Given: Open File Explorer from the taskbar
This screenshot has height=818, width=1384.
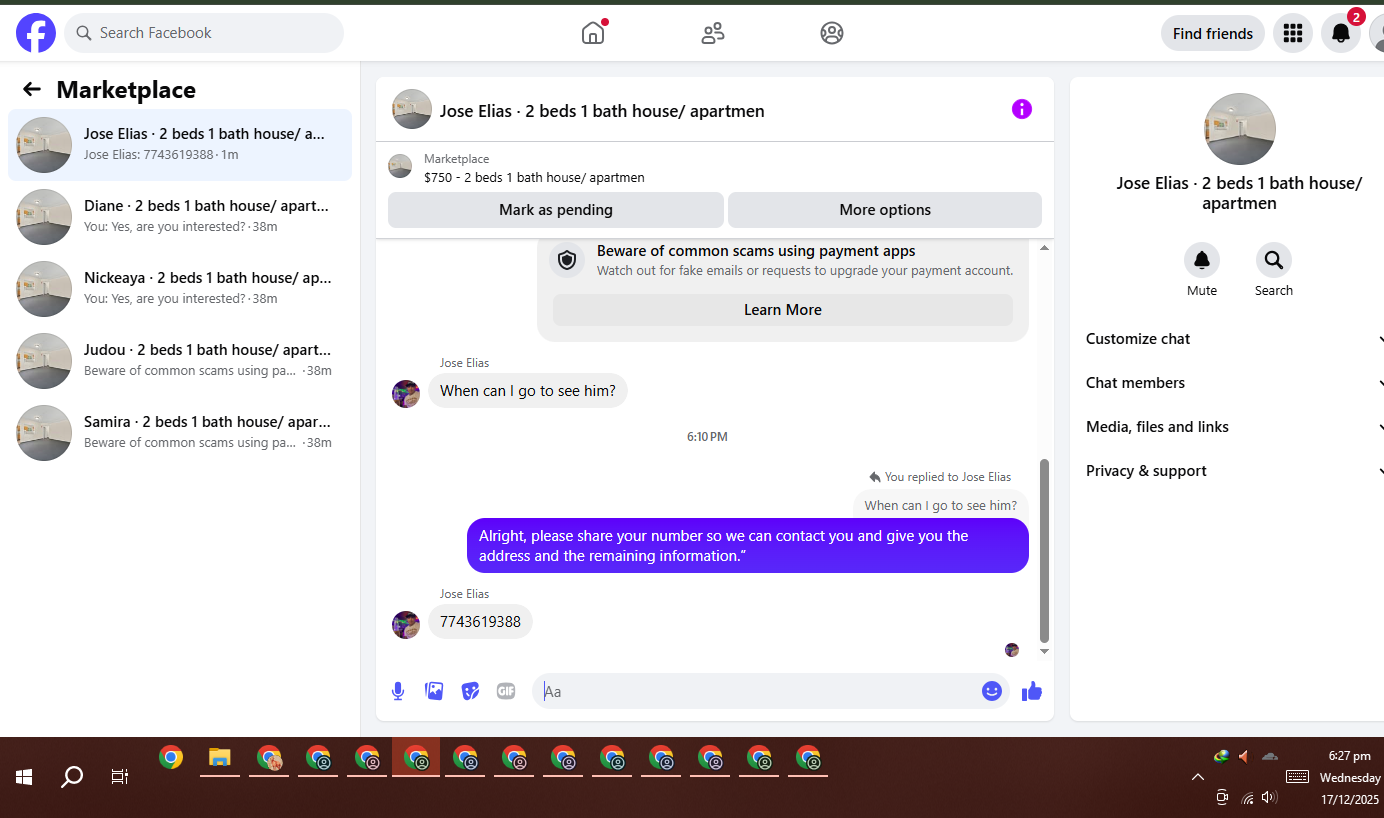Looking at the screenshot, I should coord(220,758).
